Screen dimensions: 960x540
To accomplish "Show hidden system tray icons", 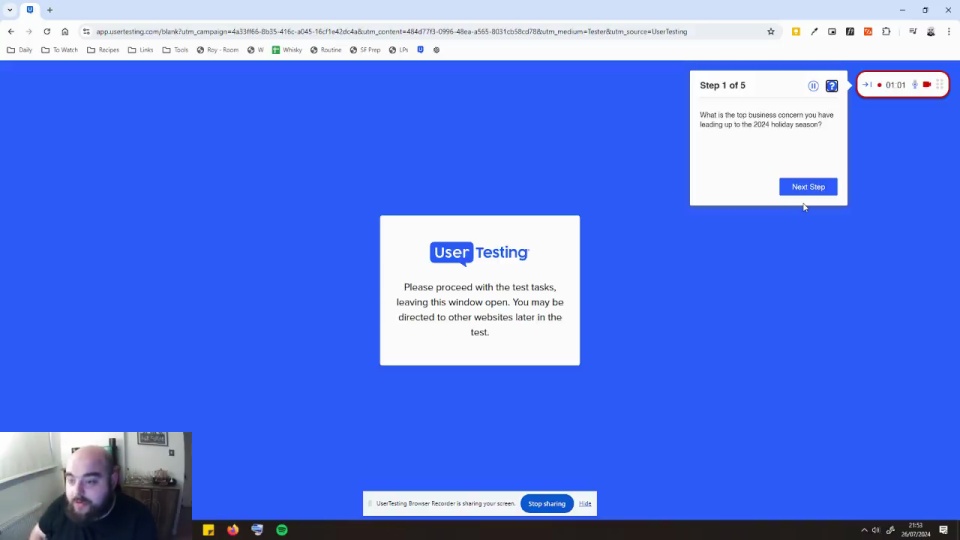I will point(864,530).
